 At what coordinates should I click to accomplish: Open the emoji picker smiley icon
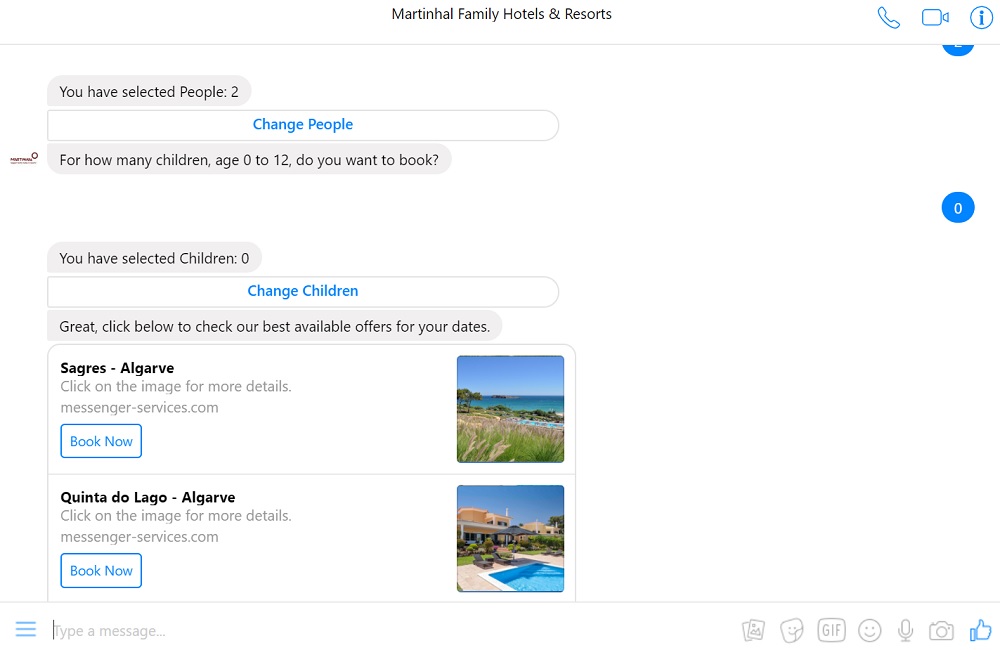pos(870,630)
